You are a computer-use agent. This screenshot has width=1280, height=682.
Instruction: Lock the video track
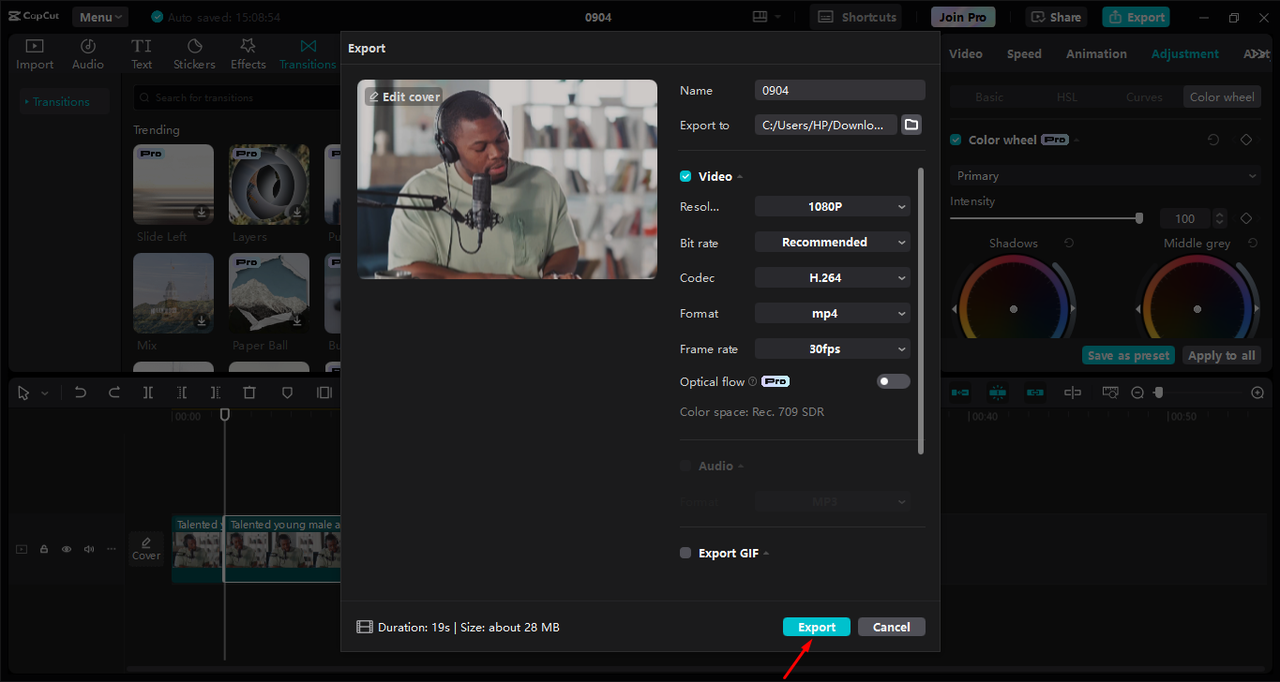pos(44,549)
